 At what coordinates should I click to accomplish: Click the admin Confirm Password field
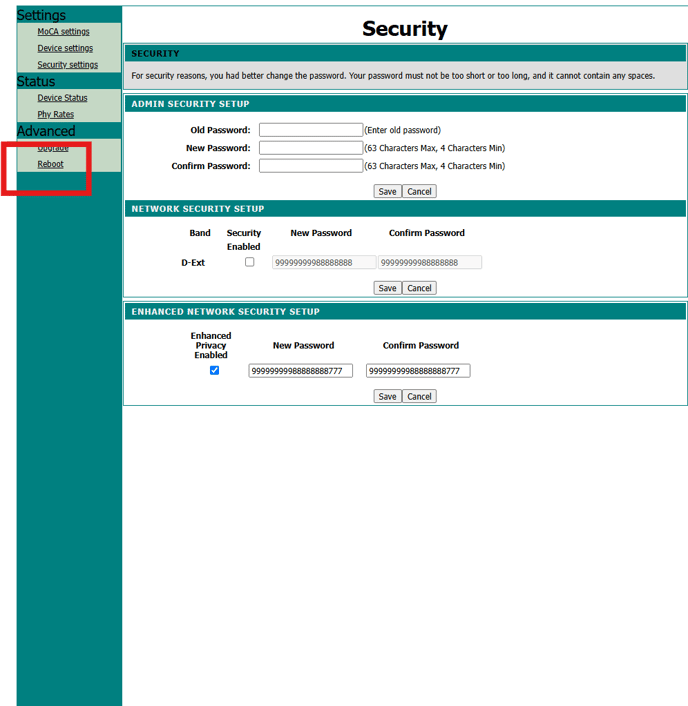[x=311, y=166]
